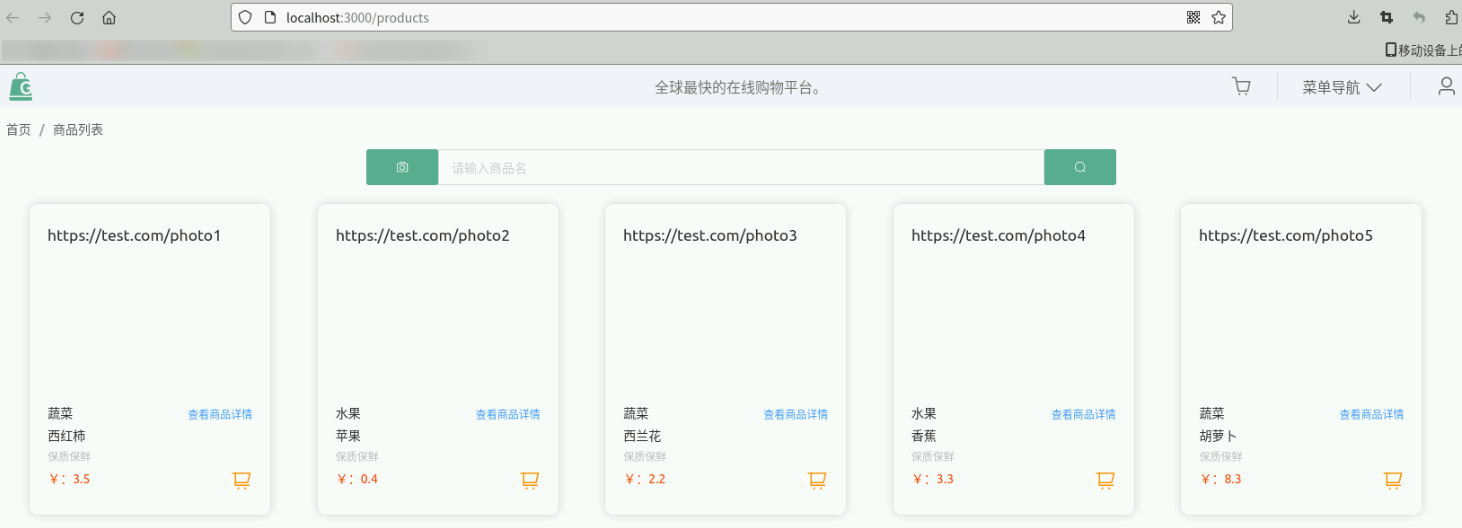The width and height of the screenshot is (1462, 528).
Task: Open the extensions puzzle icon
Action: 1451,17
